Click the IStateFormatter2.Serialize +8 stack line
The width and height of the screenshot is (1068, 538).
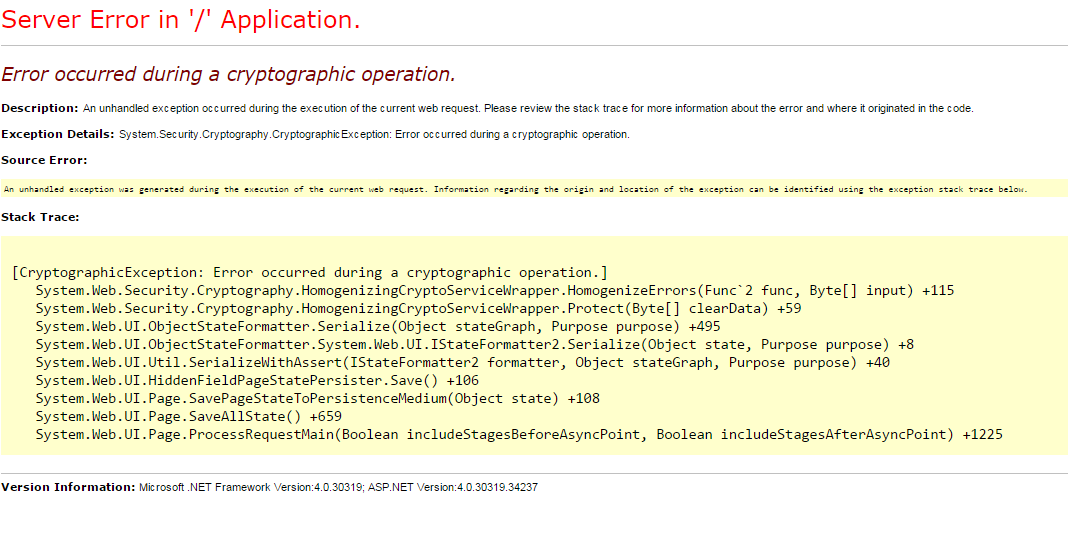[474, 344]
